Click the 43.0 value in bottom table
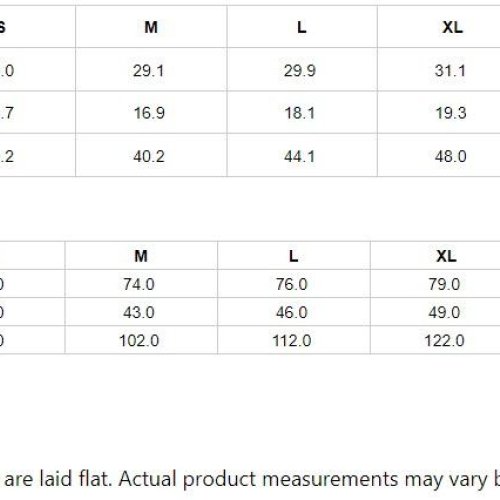Viewport: 500px width, 500px height. coord(139,312)
